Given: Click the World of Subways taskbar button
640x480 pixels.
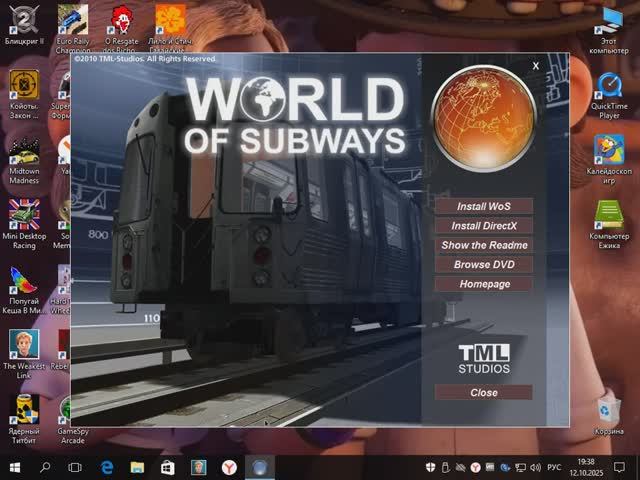Looking at the screenshot, I should (260, 468).
